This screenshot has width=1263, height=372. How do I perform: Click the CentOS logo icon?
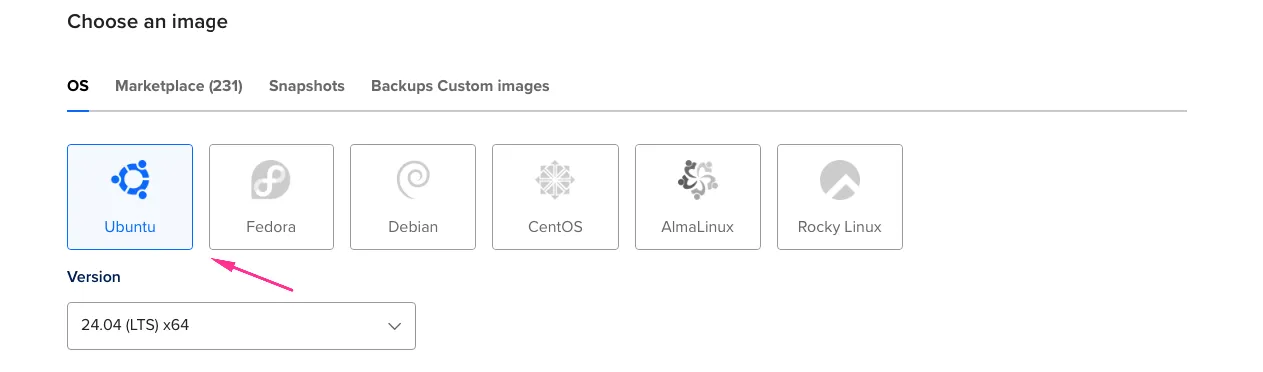click(x=555, y=180)
